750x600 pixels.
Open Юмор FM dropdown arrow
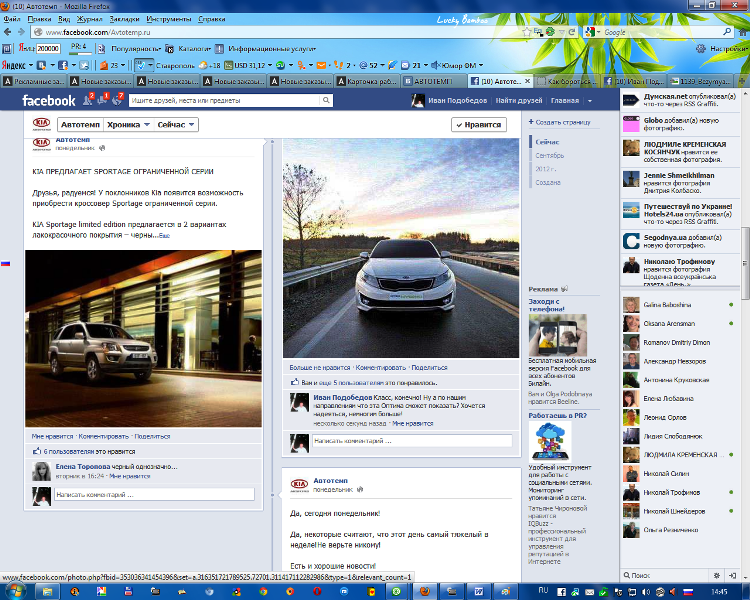coord(481,65)
